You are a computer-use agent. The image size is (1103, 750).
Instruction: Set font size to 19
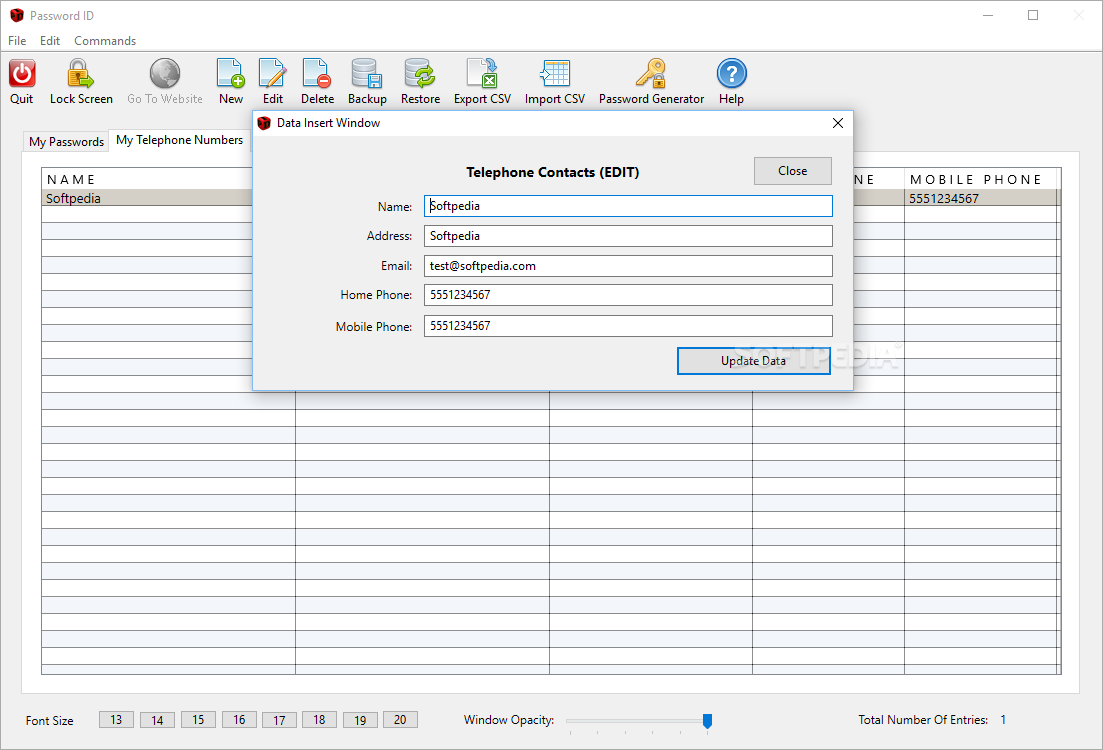360,720
